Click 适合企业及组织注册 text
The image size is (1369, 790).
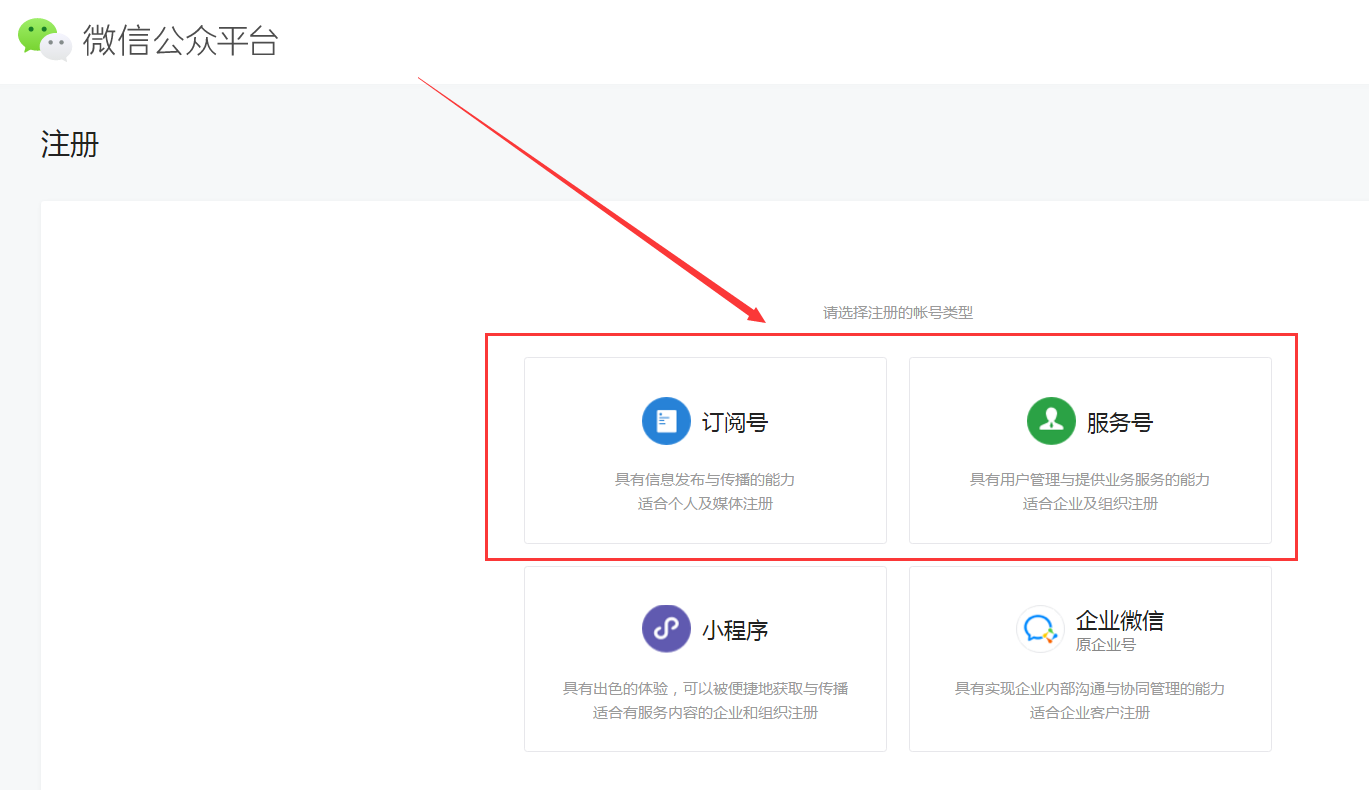(x=1090, y=504)
